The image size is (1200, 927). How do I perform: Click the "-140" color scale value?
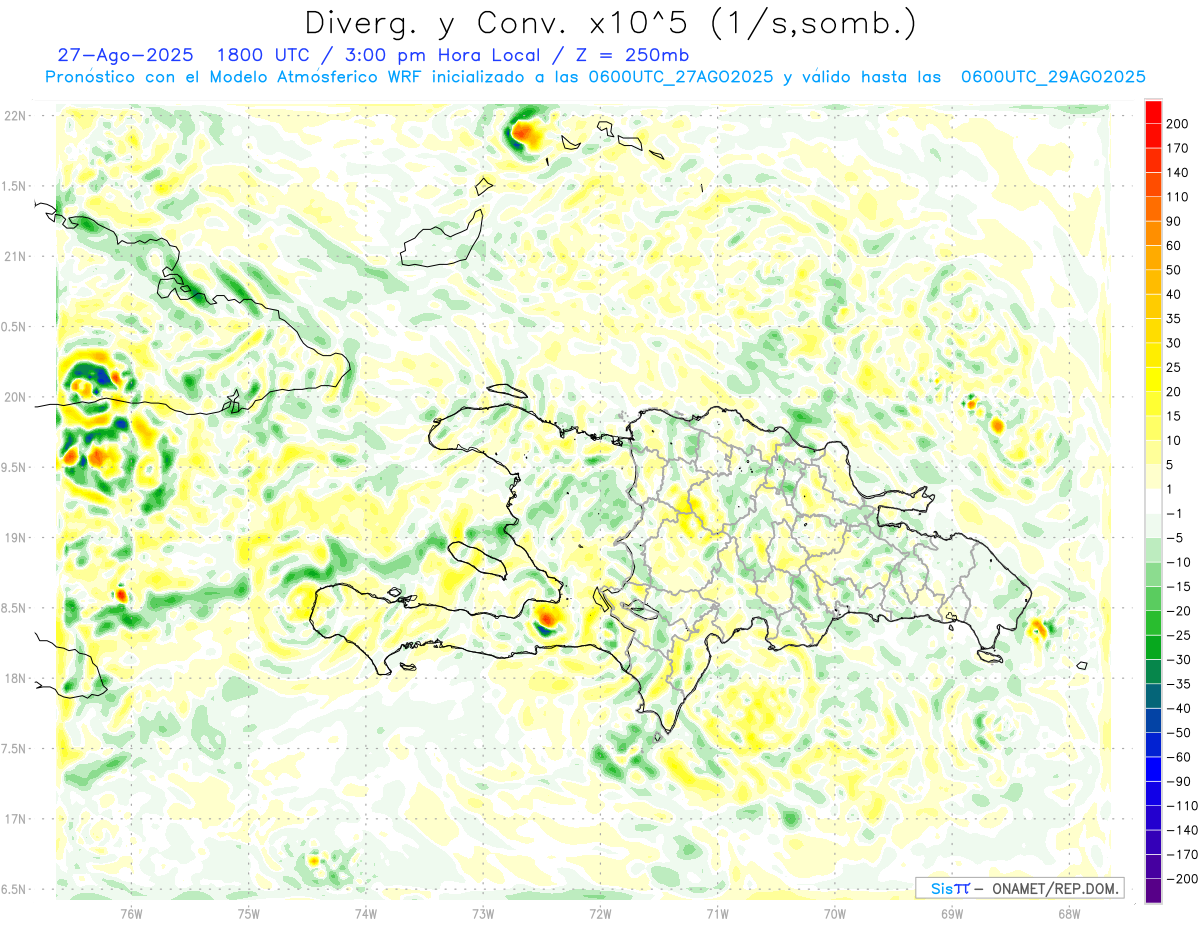pos(1182,829)
